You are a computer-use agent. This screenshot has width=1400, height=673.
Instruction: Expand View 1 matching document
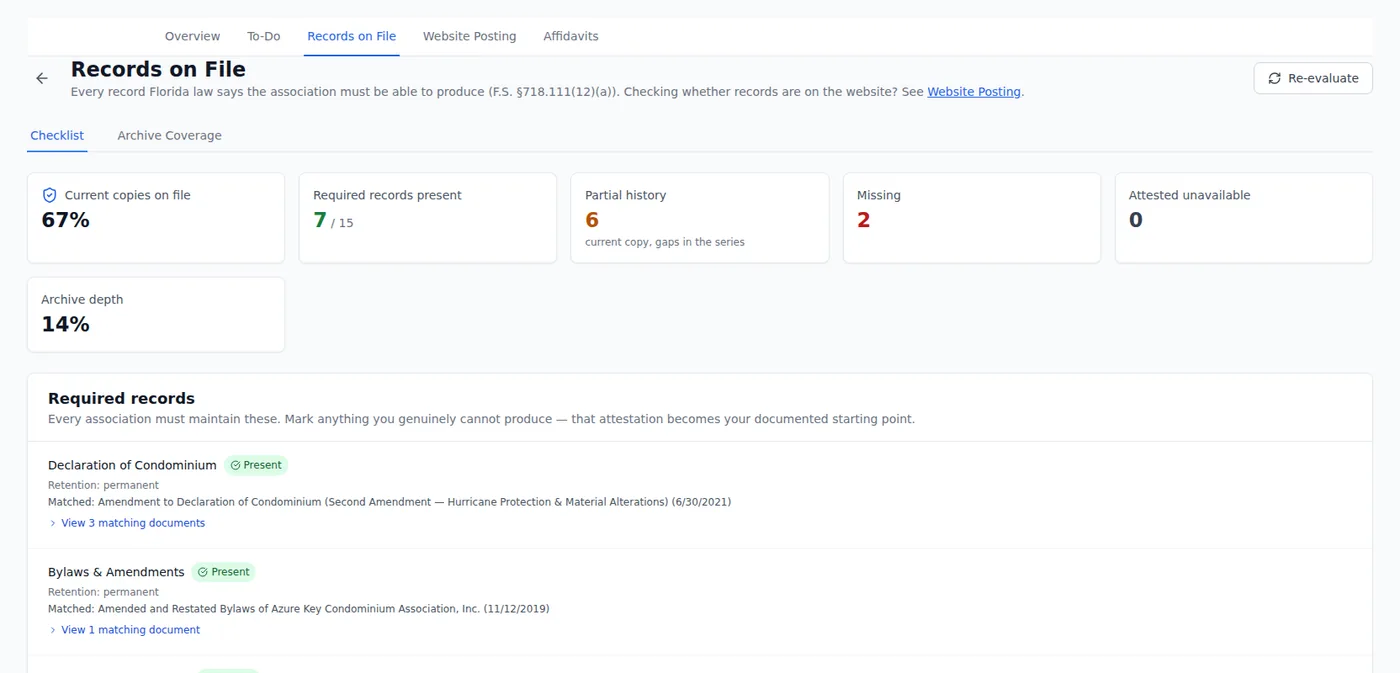[x=124, y=630]
